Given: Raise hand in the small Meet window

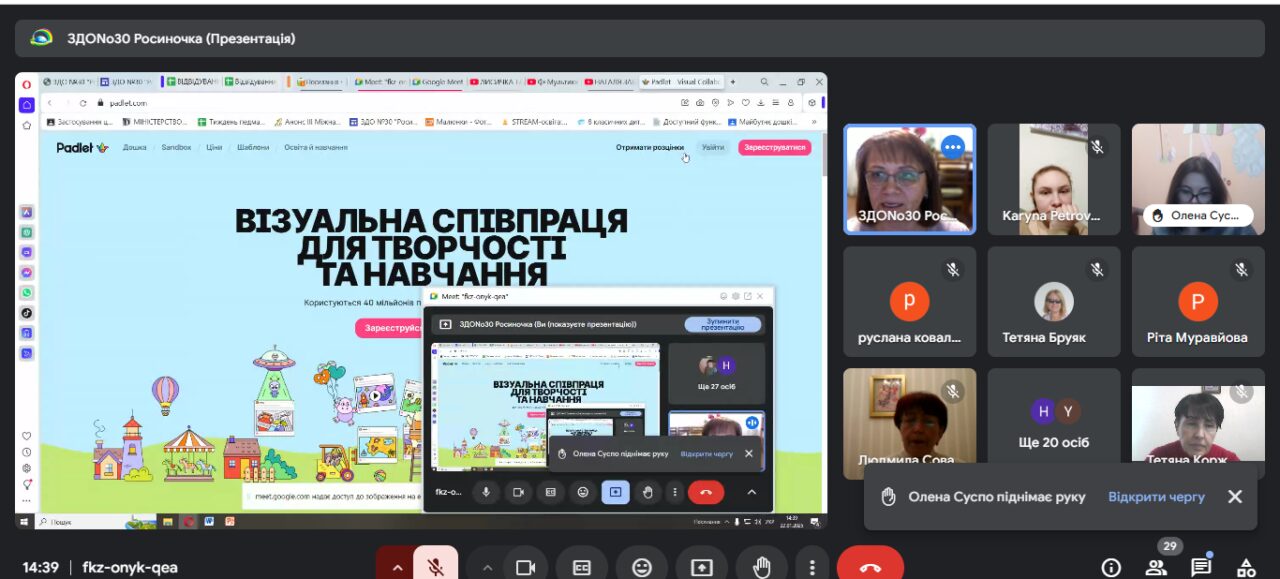Looking at the screenshot, I should pyautogui.click(x=647, y=491).
